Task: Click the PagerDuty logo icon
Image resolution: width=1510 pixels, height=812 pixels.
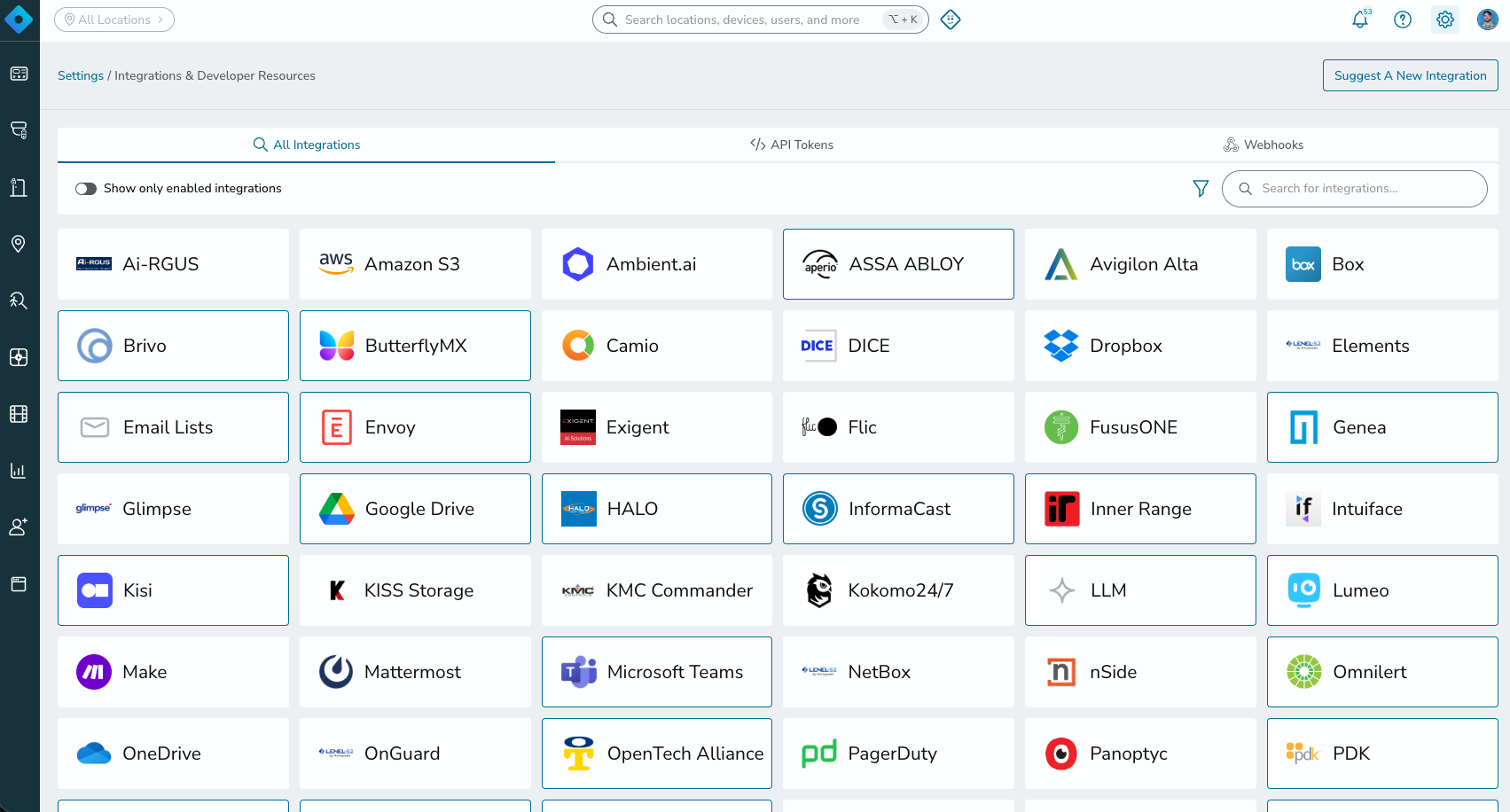Action: coord(819,753)
